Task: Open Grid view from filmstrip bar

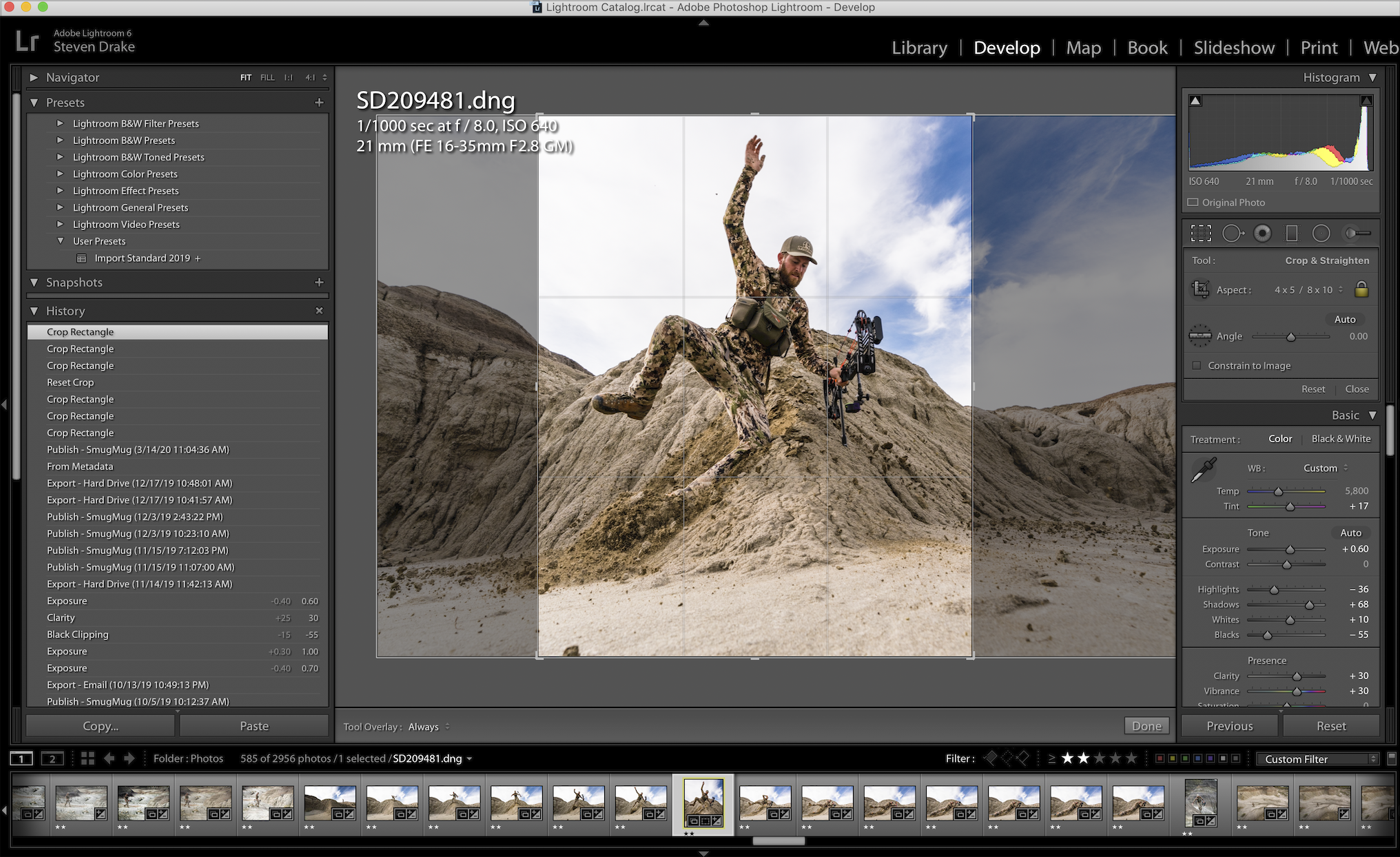Action: (x=87, y=758)
